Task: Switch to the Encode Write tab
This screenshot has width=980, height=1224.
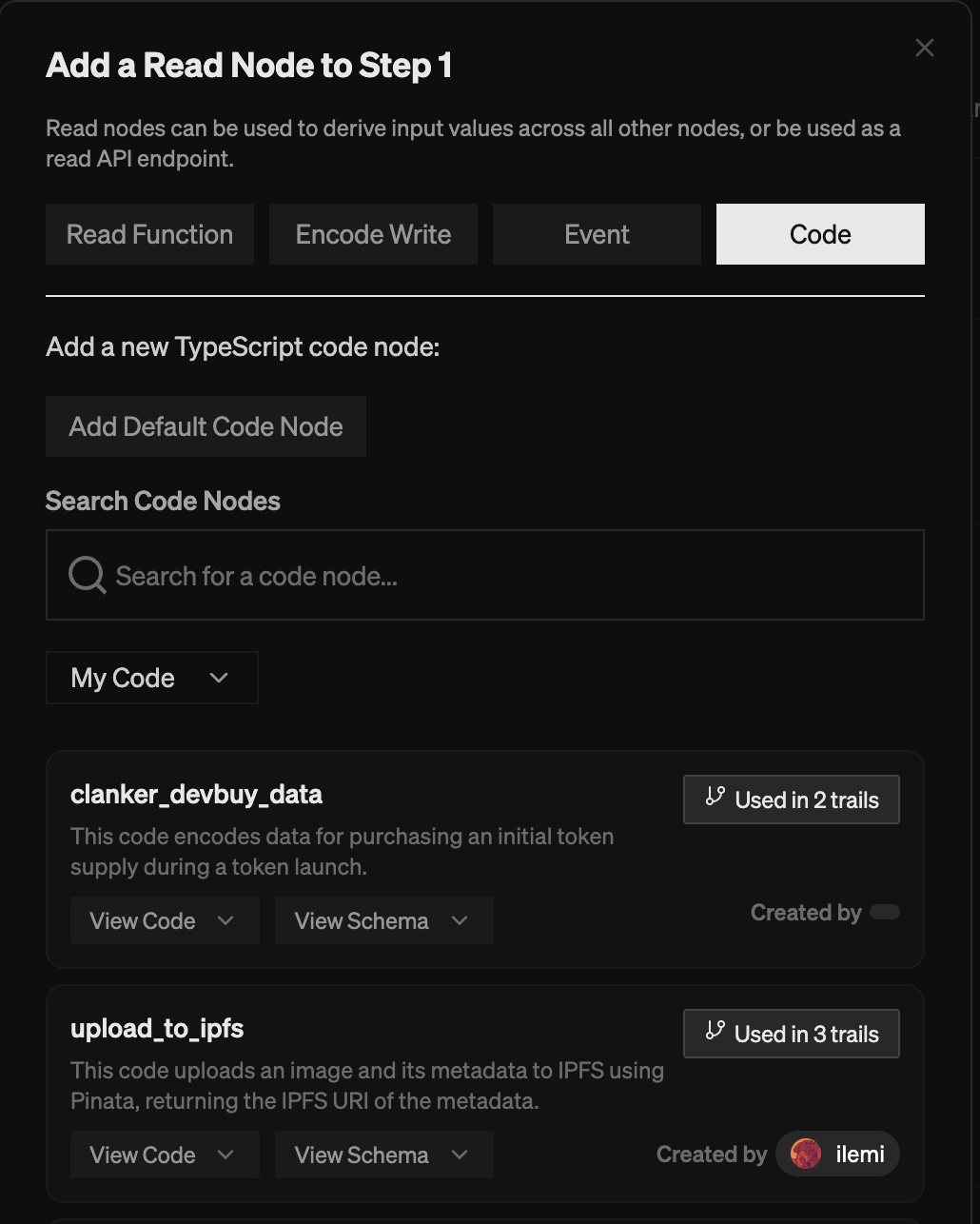Action: coord(373,234)
